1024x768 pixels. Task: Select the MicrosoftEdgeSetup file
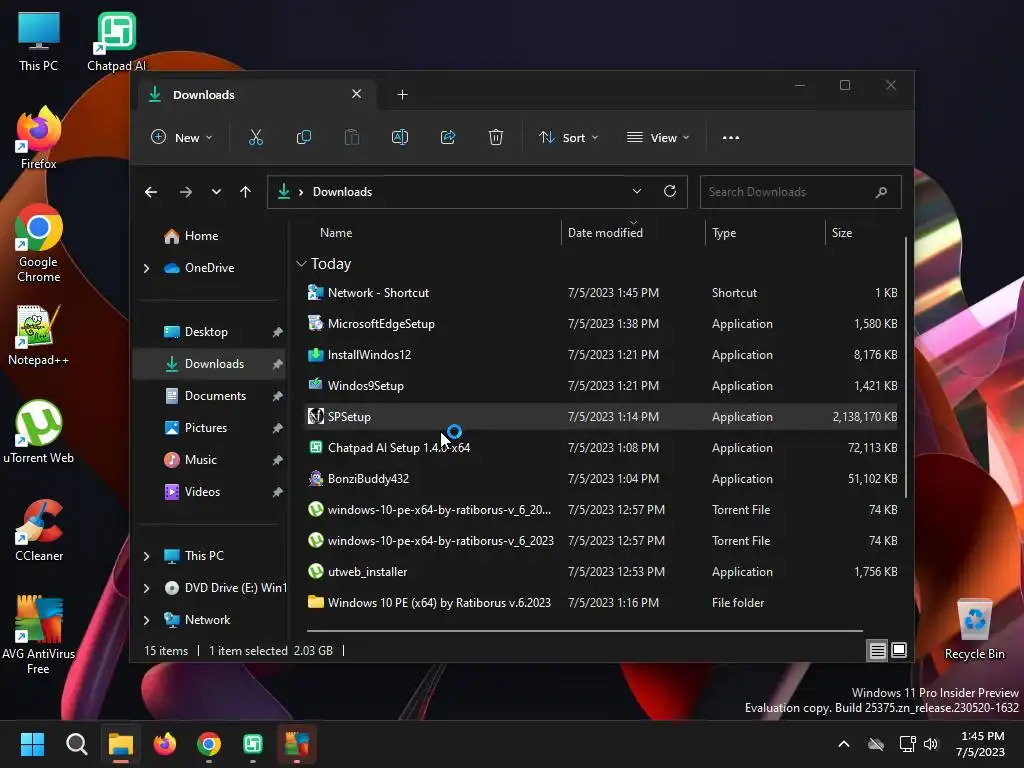(x=602, y=324)
